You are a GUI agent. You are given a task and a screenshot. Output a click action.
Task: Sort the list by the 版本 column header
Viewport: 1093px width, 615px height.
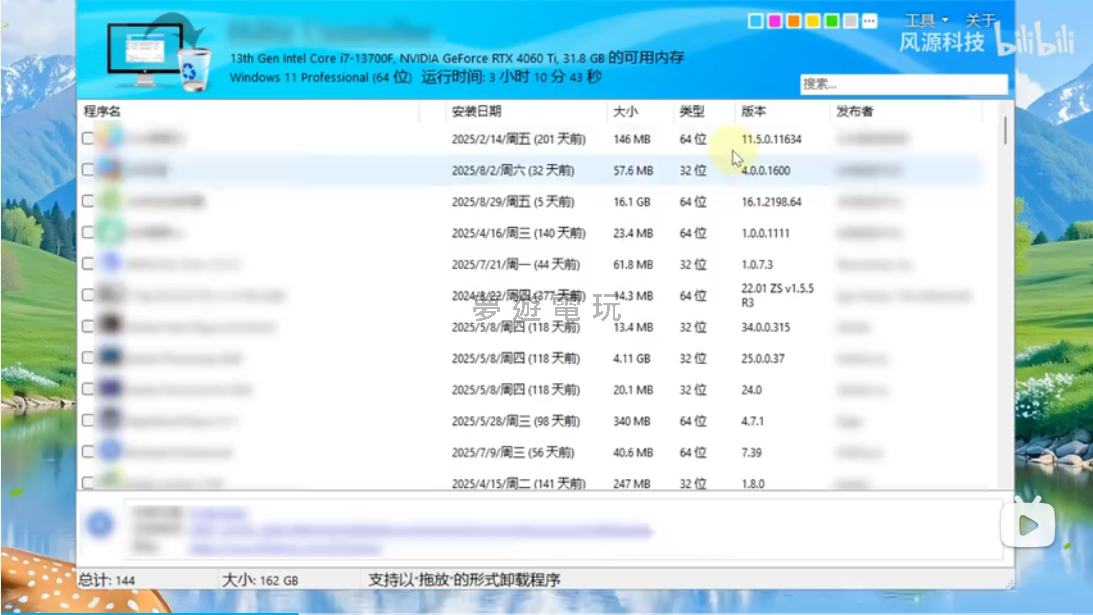click(x=753, y=111)
